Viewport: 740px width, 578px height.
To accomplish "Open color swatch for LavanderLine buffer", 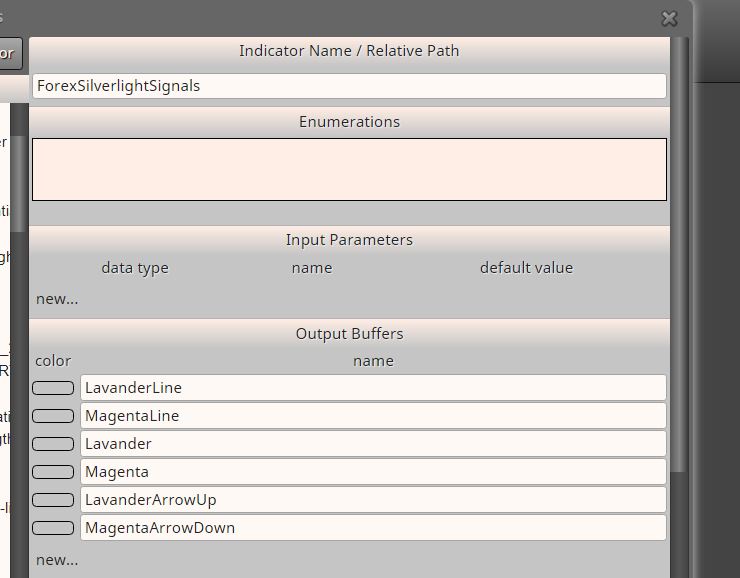I will pyautogui.click(x=53, y=388).
